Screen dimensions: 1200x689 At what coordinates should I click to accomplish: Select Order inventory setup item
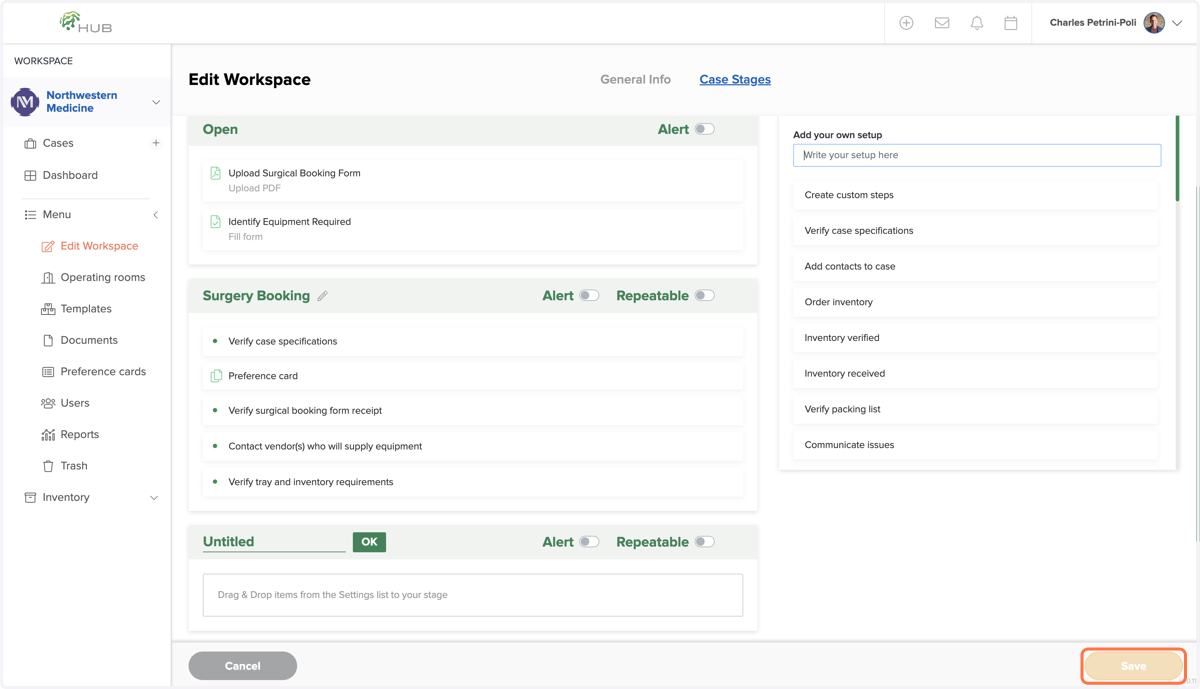(975, 302)
